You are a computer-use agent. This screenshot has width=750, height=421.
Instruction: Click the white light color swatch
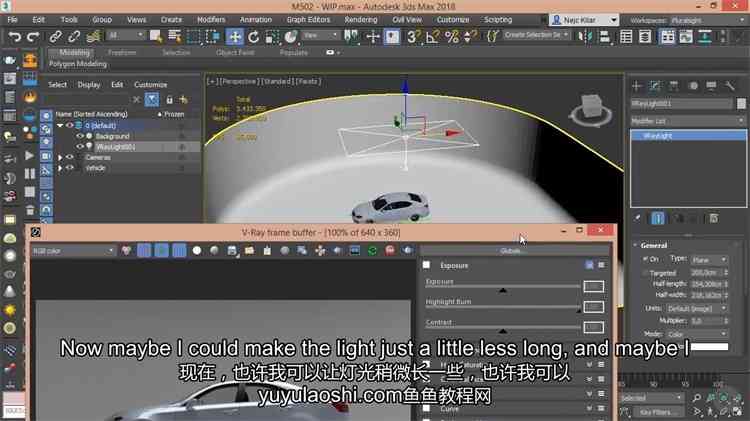pyautogui.click(x=711, y=345)
